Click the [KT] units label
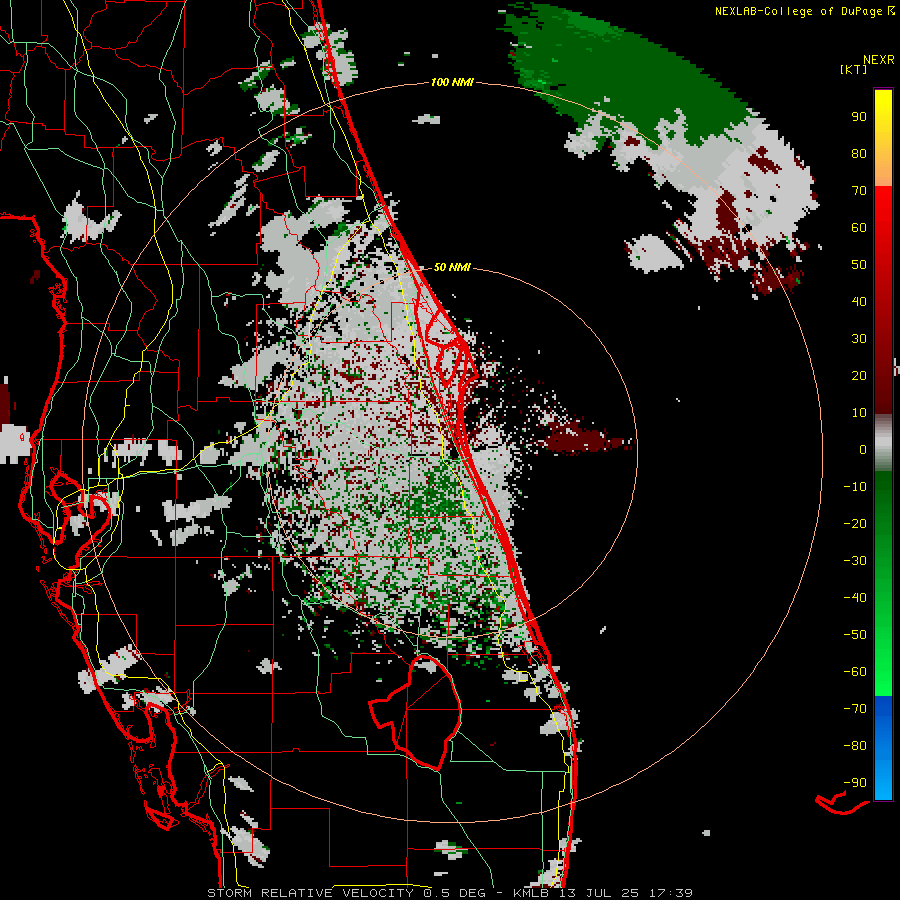 [854, 69]
